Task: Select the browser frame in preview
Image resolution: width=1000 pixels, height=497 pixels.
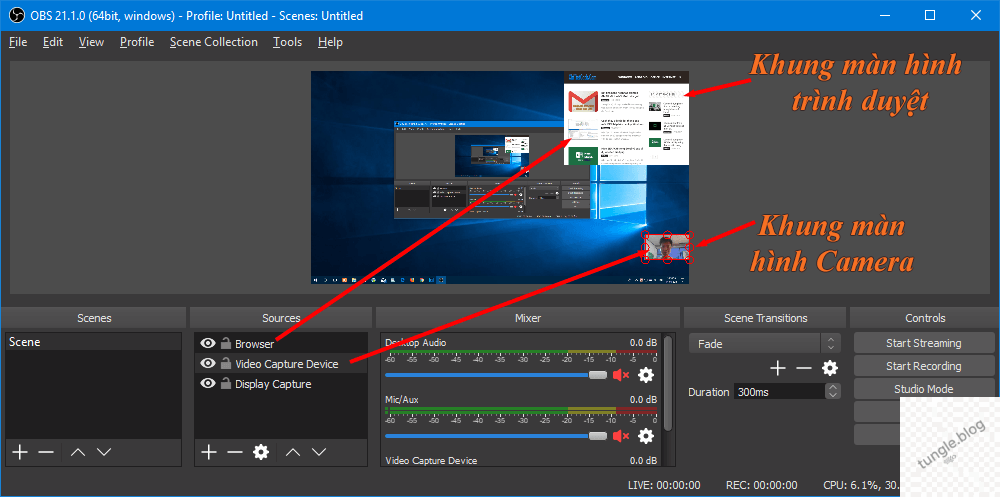Action: tap(626, 117)
